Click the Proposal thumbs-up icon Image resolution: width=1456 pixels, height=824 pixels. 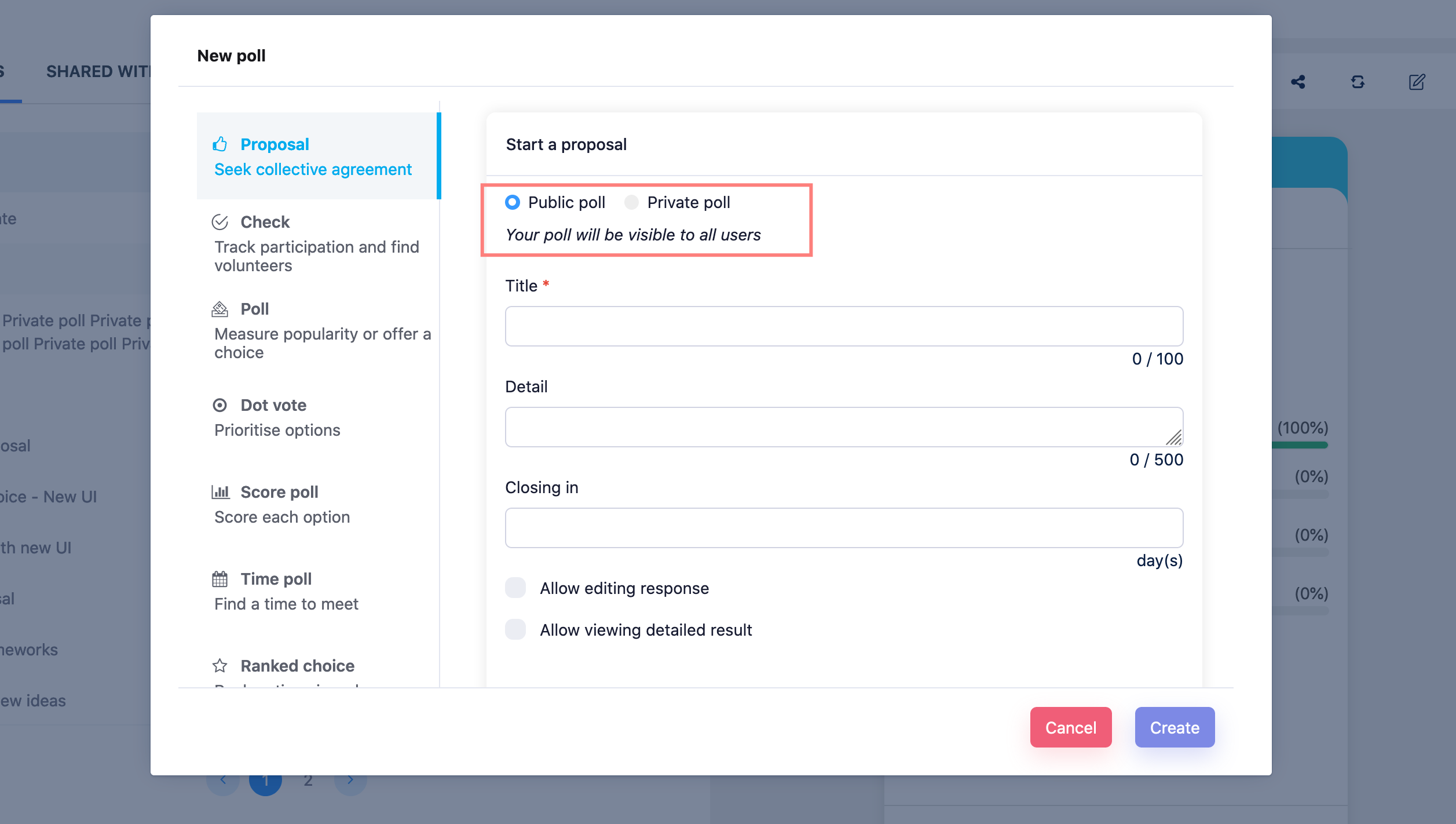220,144
